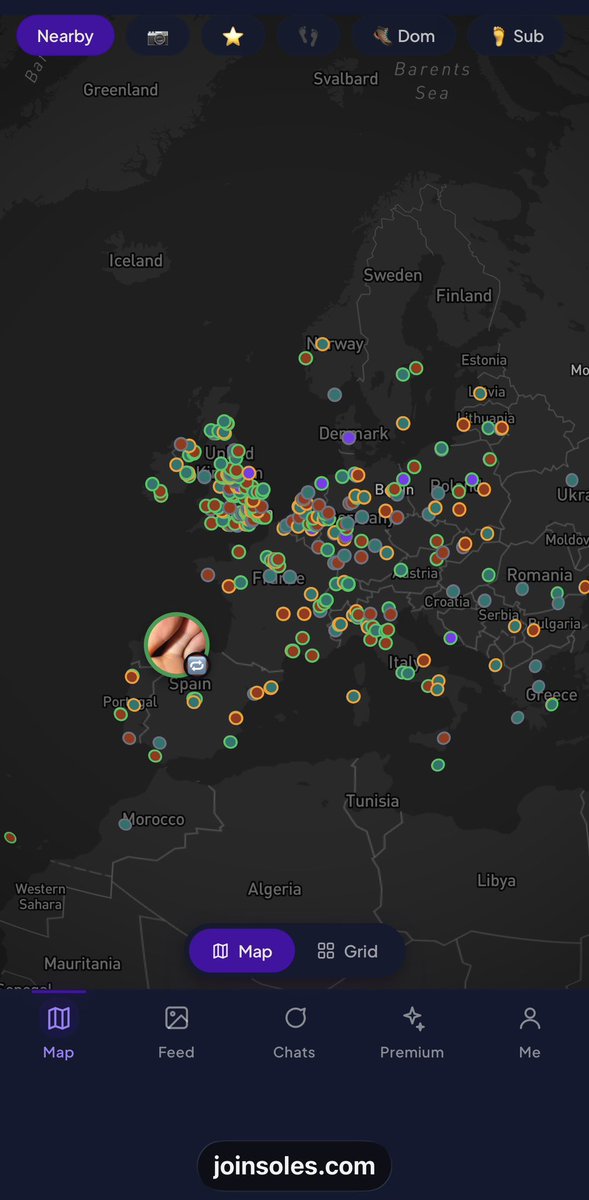Screen dimensions: 589x1200
Task: Open the Feed tab
Action: 176,1032
